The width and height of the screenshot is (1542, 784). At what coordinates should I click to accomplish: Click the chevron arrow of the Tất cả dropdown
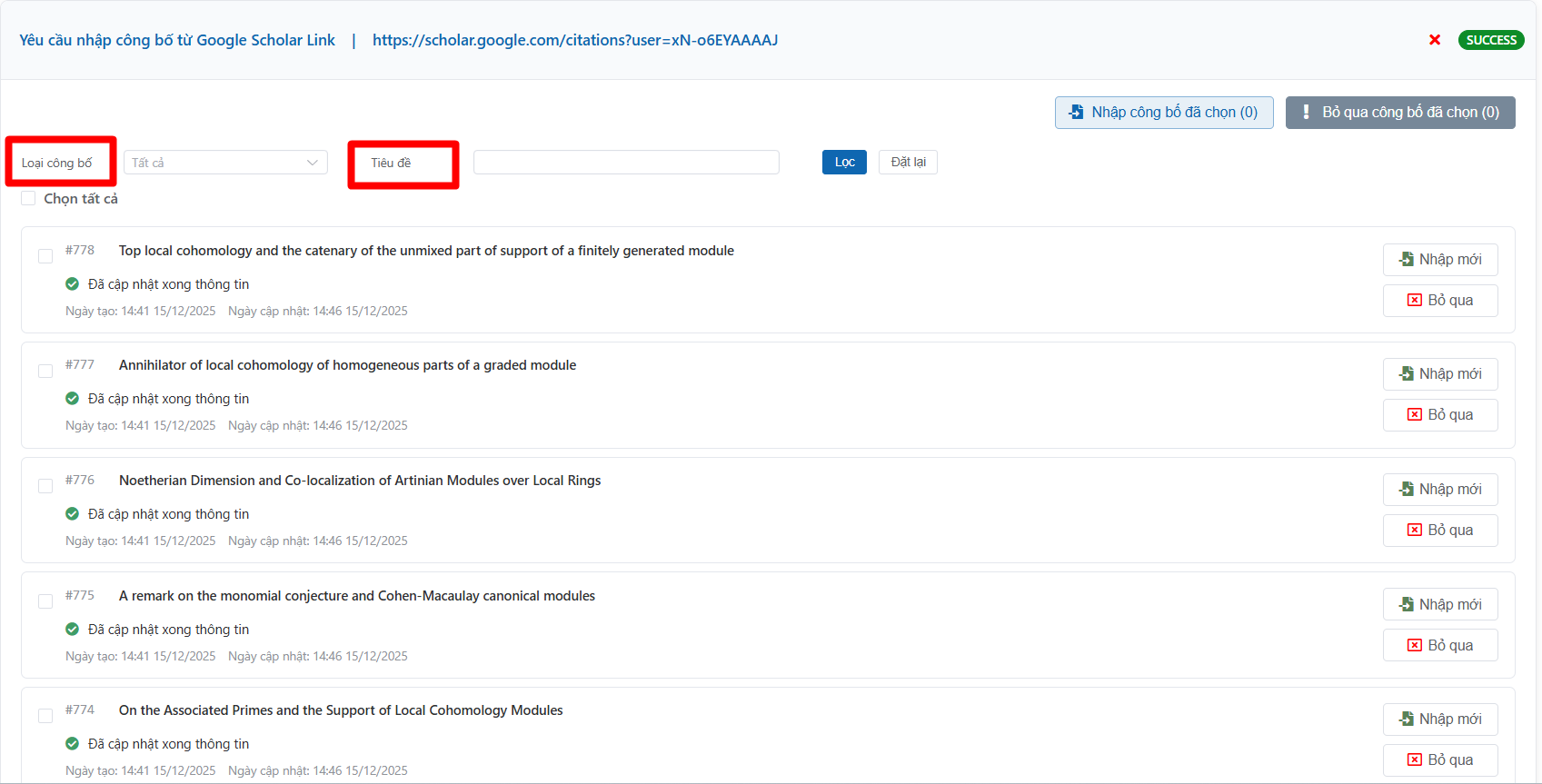pyautogui.click(x=313, y=163)
